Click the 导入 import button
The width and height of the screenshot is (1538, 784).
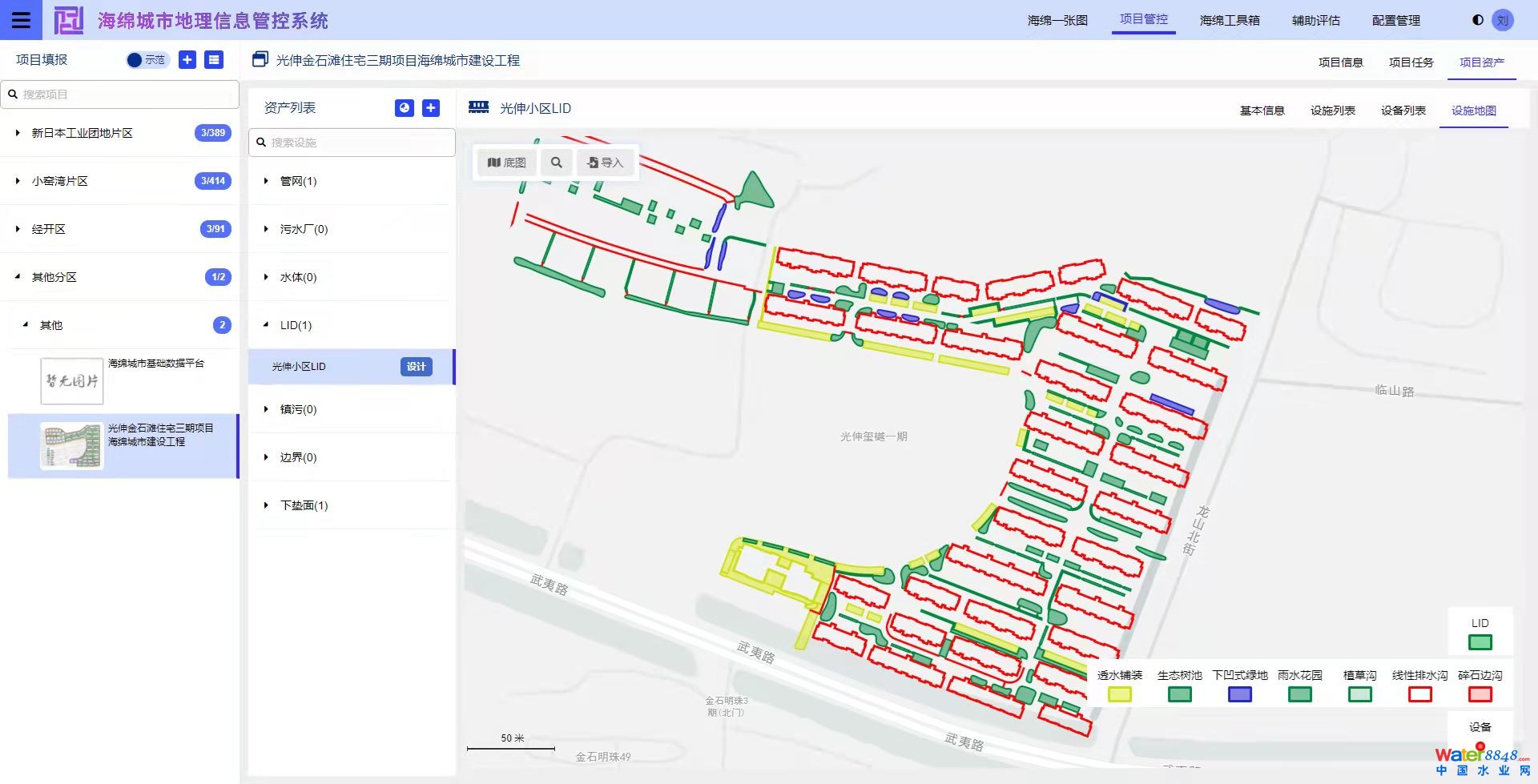click(605, 163)
